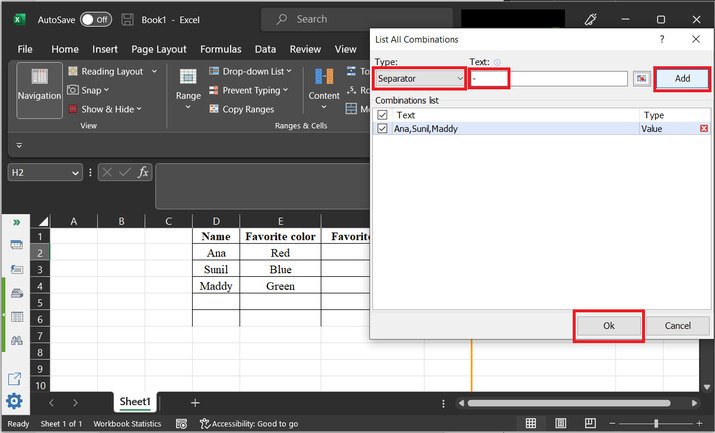Click the range selector icon beside Text field

tap(640, 79)
